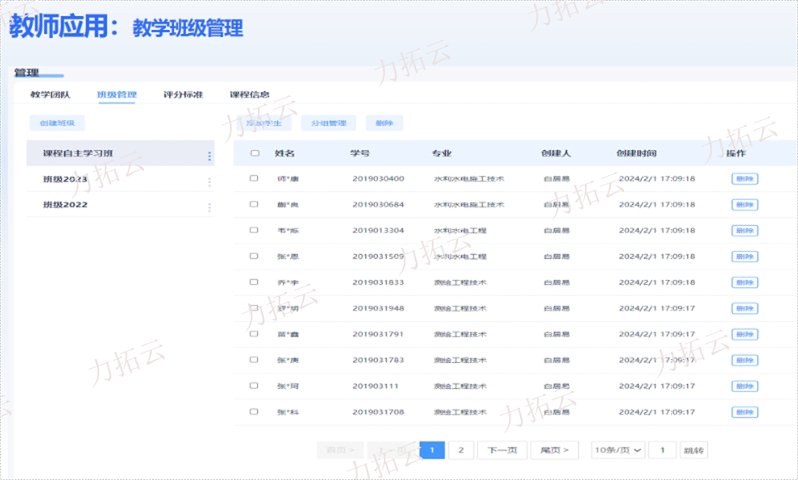Click the 删除 button above the student table
Image resolution: width=798 pixels, height=480 pixels.
pos(384,123)
